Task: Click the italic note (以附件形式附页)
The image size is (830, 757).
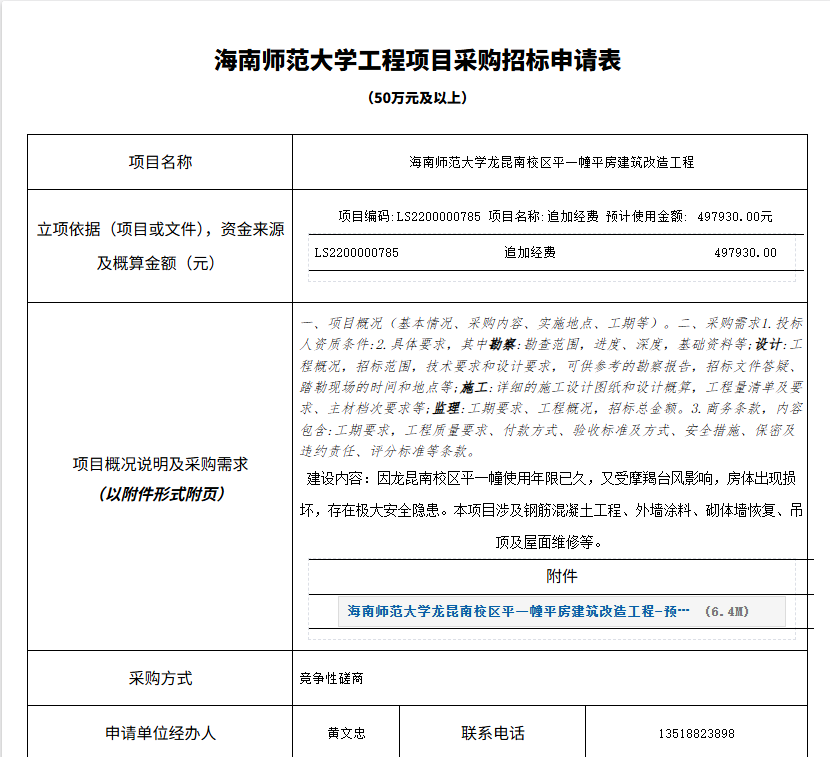Action: (x=160, y=494)
